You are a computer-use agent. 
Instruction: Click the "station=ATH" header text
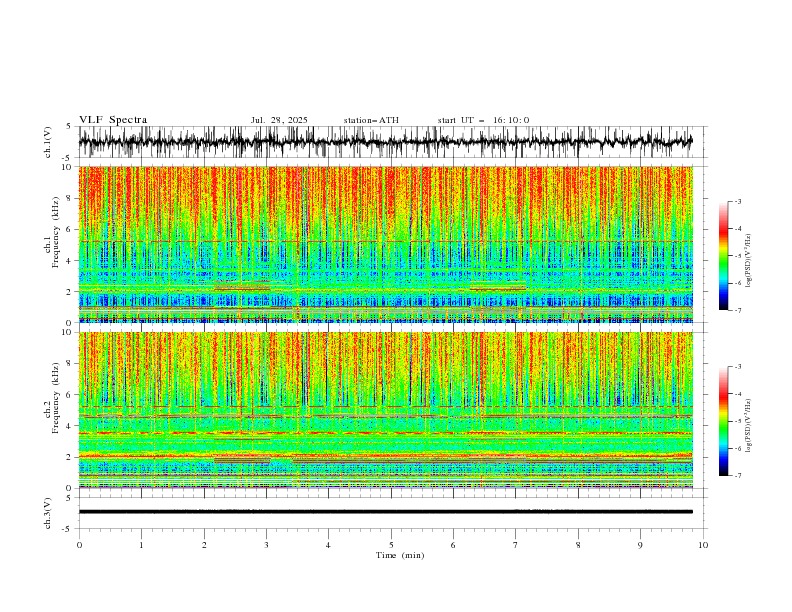(371, 120)
